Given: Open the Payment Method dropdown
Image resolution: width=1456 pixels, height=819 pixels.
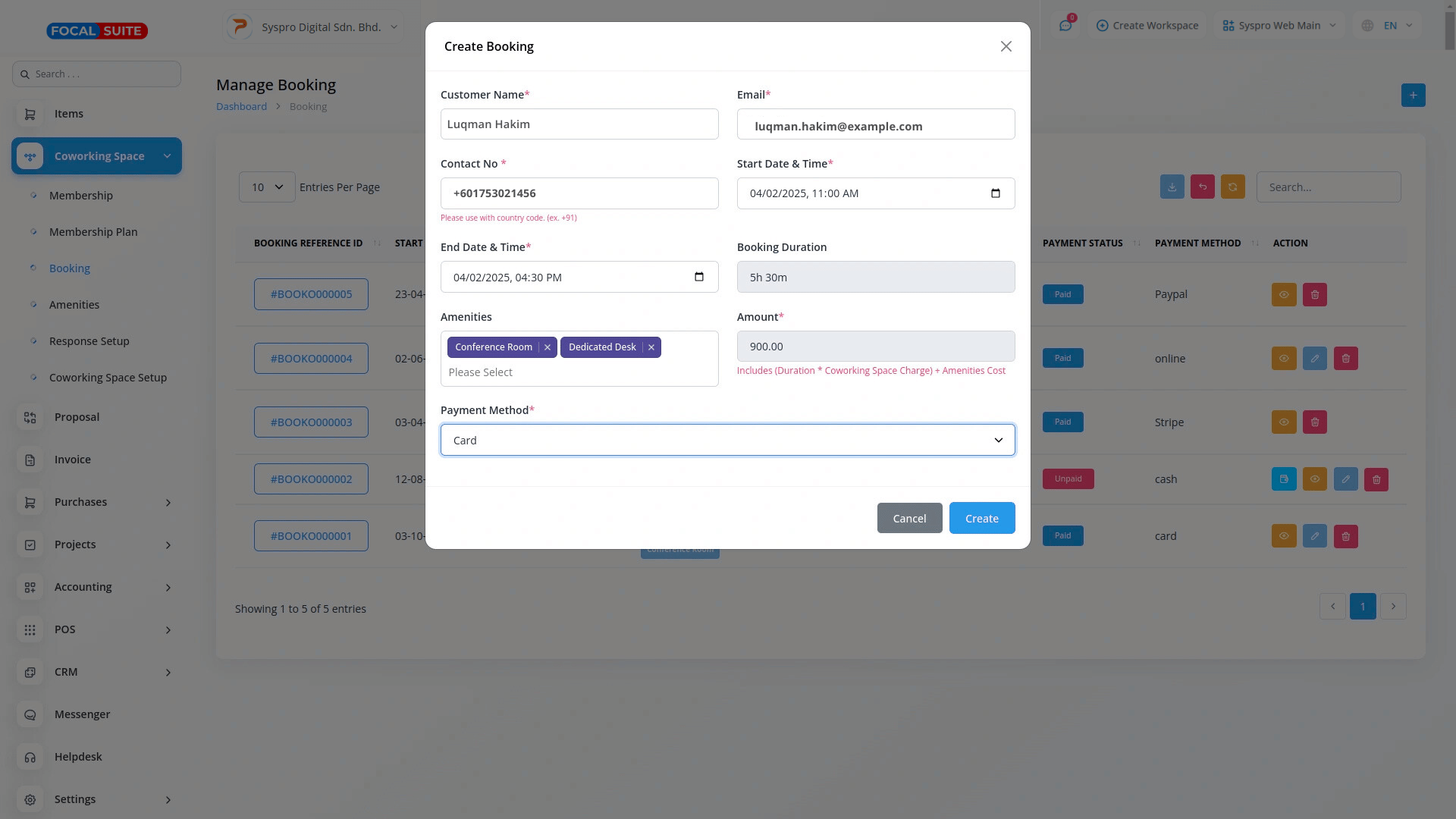Looking at the screenshot, I should (x=727, y=441).
